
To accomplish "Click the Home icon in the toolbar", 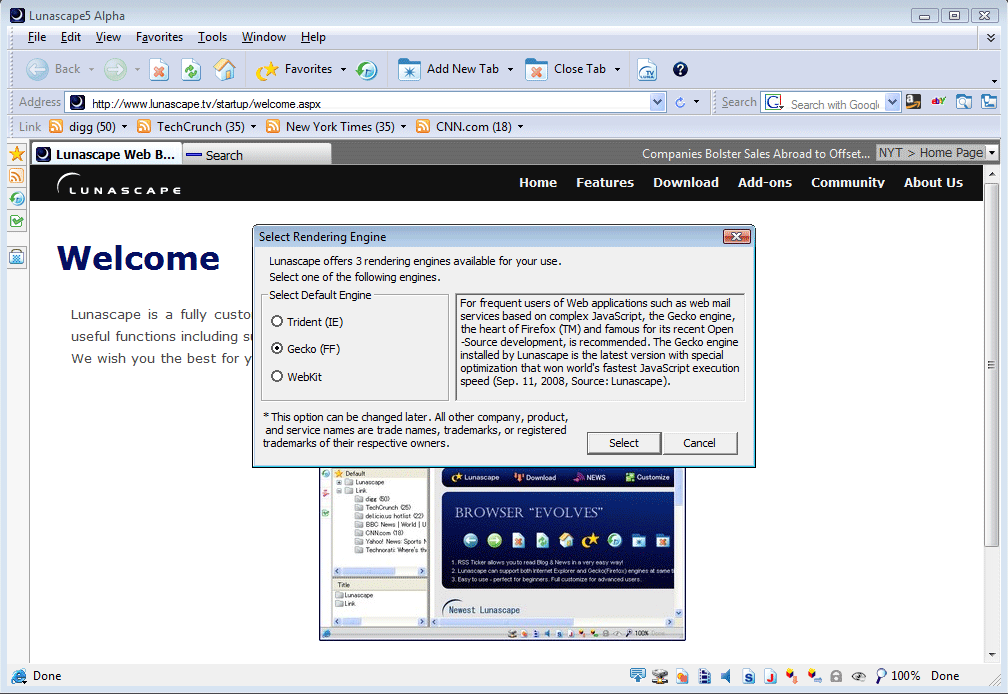I will click(x=225, y=70).
